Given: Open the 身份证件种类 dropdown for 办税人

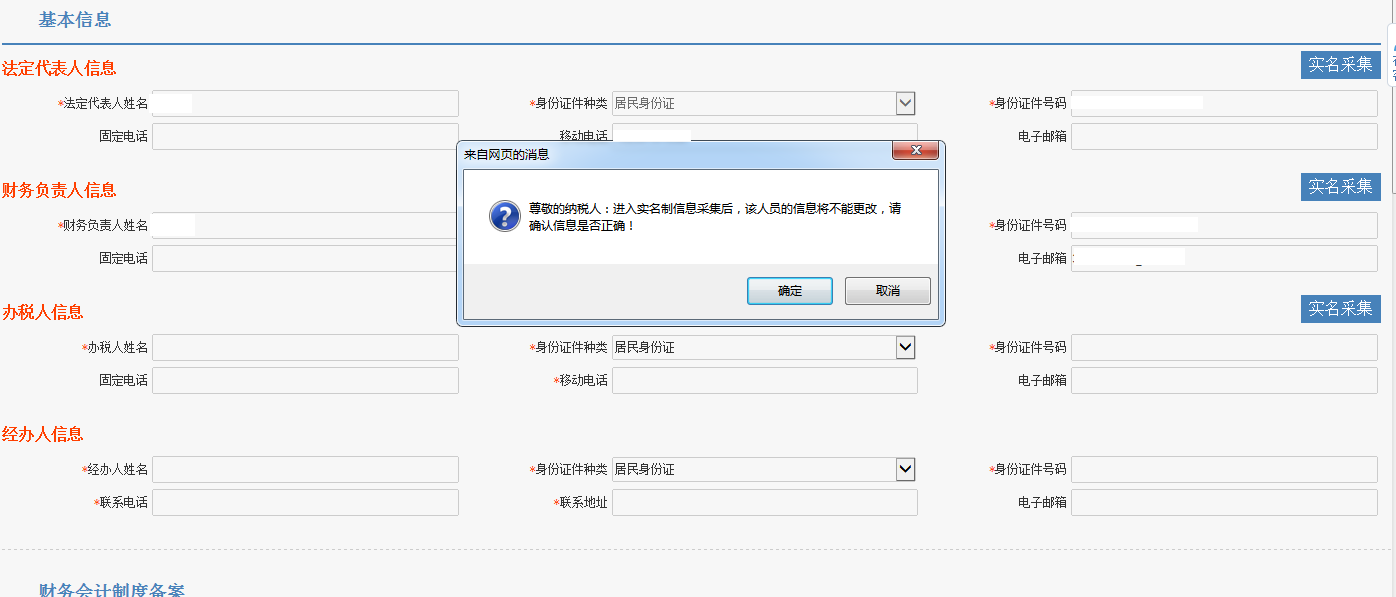Looking at the screenshot, I should (903, 347).
